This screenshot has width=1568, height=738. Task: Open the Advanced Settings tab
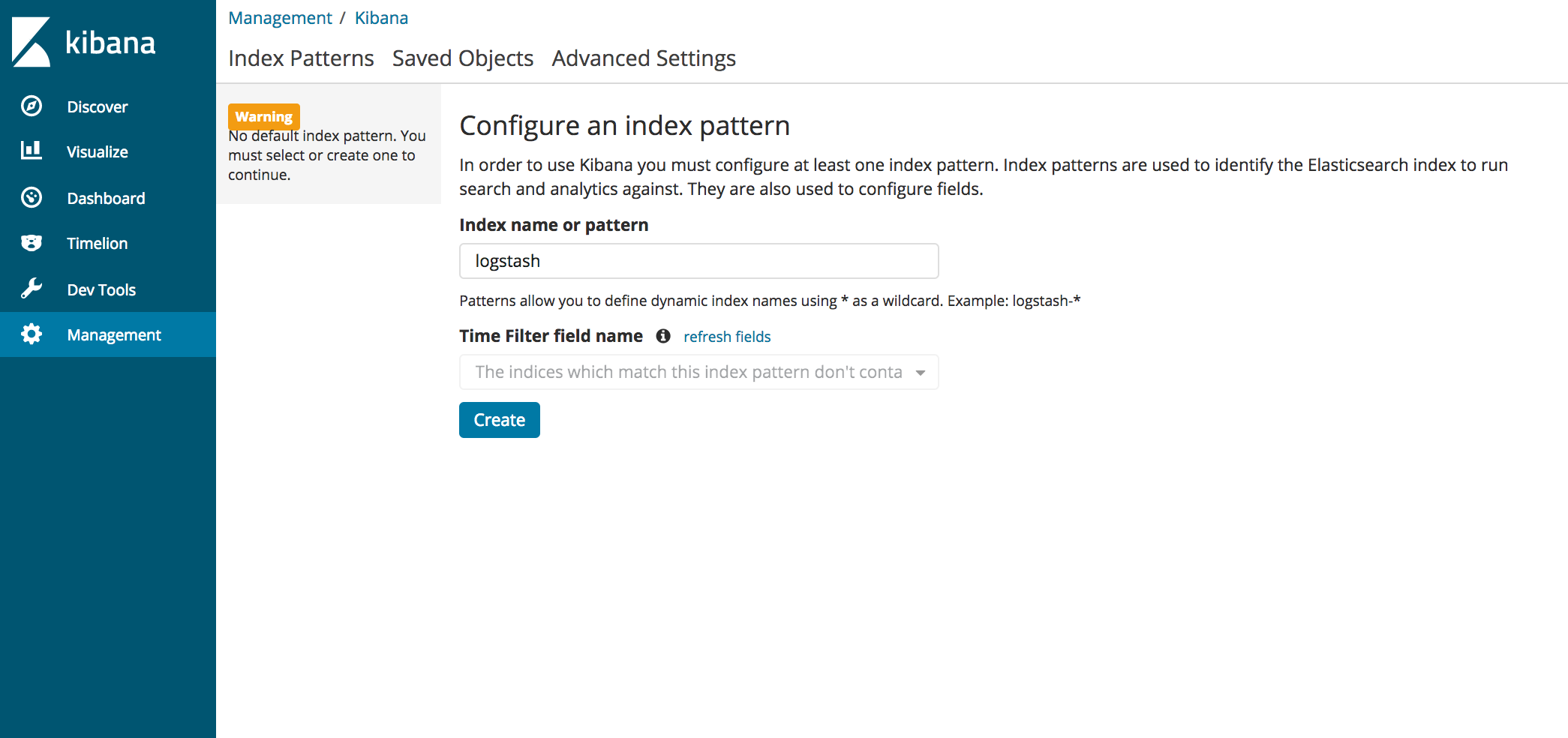coord(643,58)
